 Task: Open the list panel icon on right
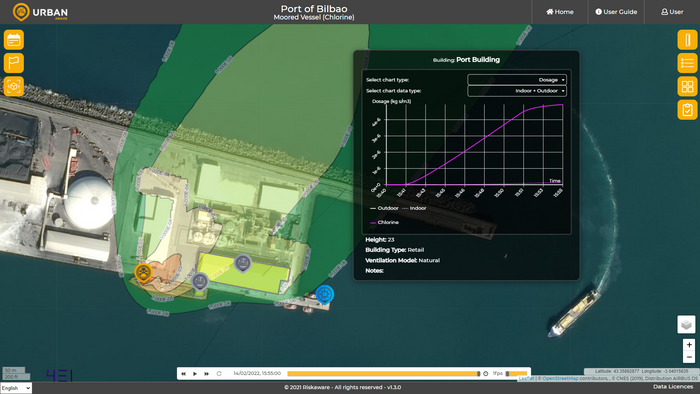pyautogui.click(x=687, y=63)
